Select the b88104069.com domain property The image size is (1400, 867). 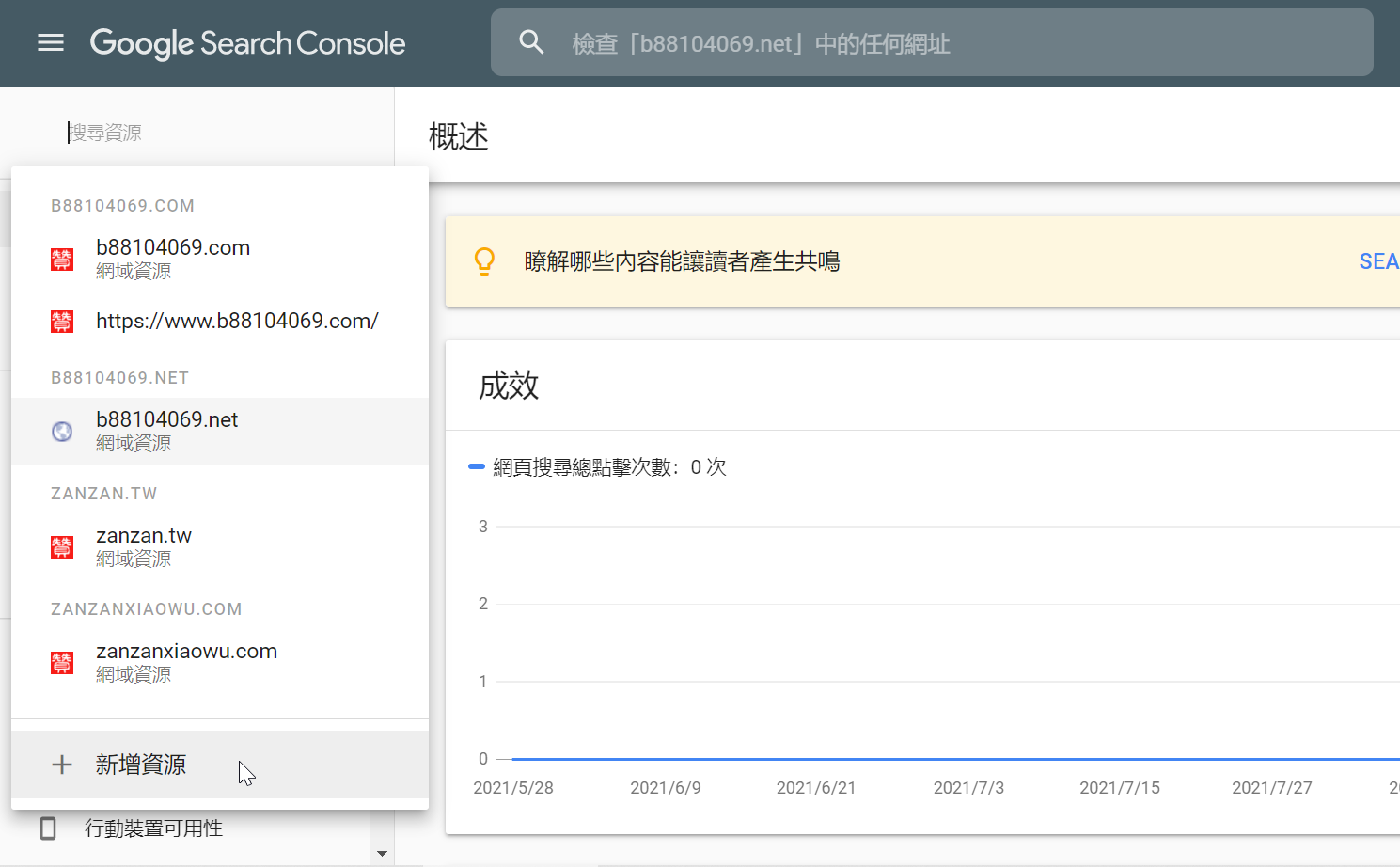point(220,259)
